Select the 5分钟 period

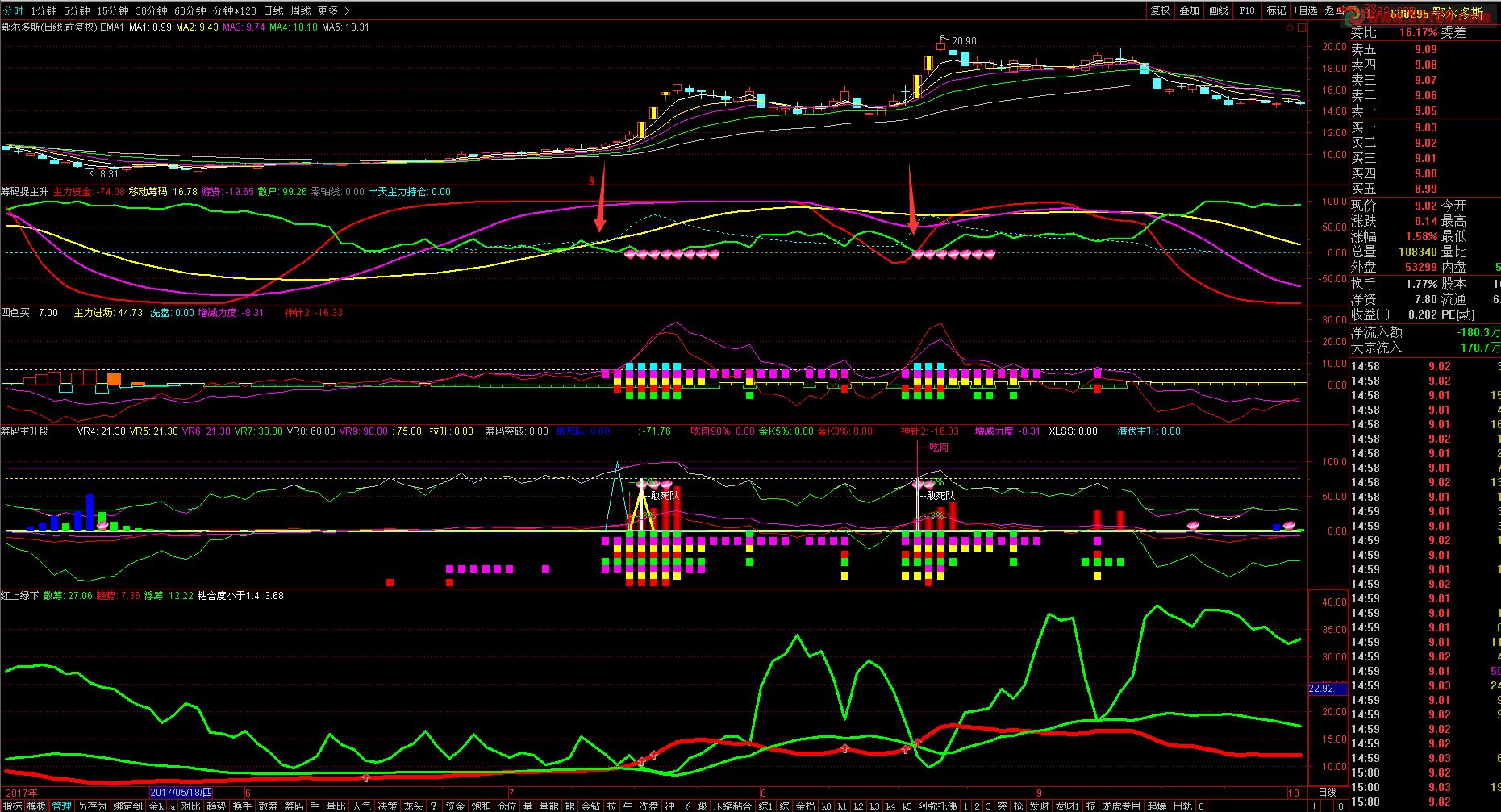[77, 10]
